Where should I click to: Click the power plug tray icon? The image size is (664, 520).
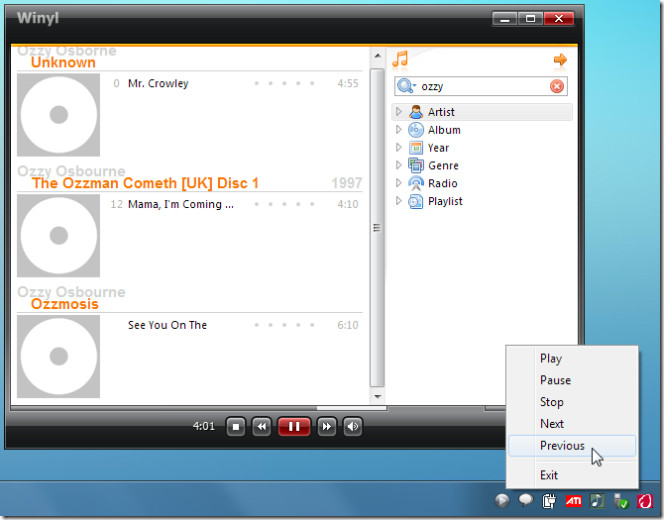549,501
